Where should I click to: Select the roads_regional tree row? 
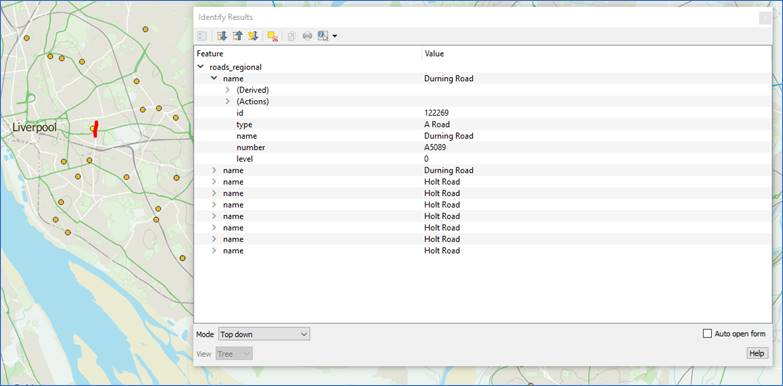(x=482, y=67)
